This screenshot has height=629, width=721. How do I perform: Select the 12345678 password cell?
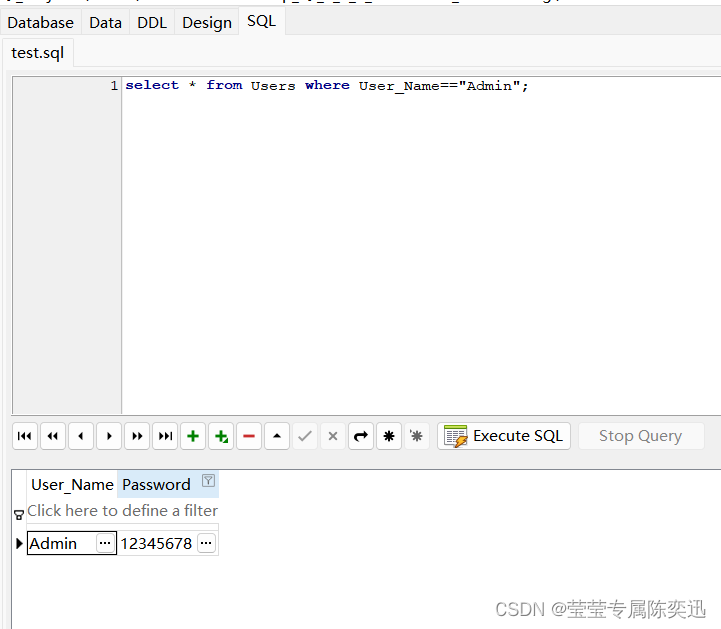coord(168,543)
